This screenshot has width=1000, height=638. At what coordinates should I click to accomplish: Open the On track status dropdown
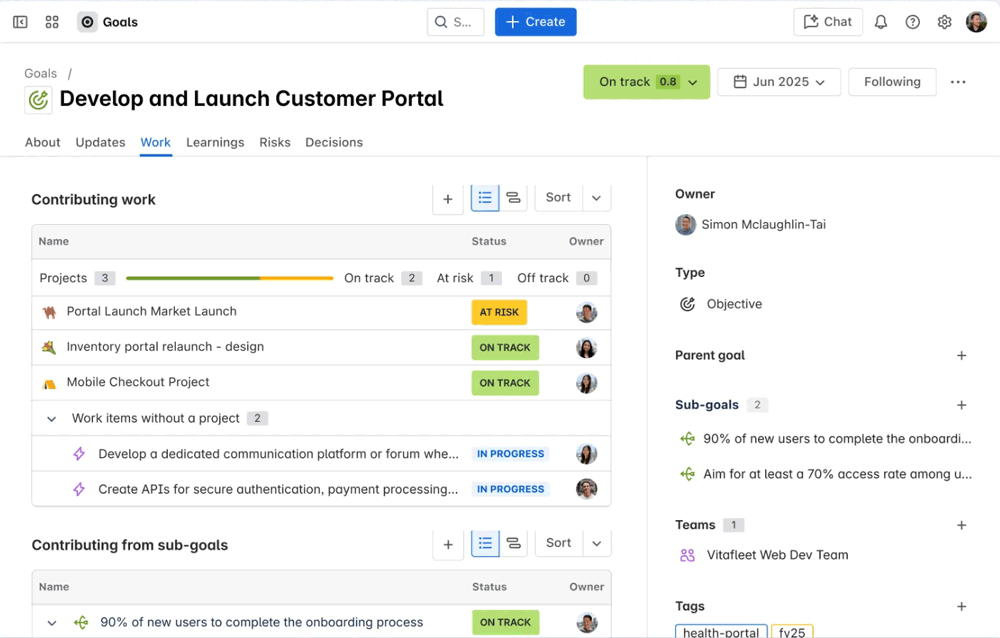pyautogui.click(x=646, y=82)
